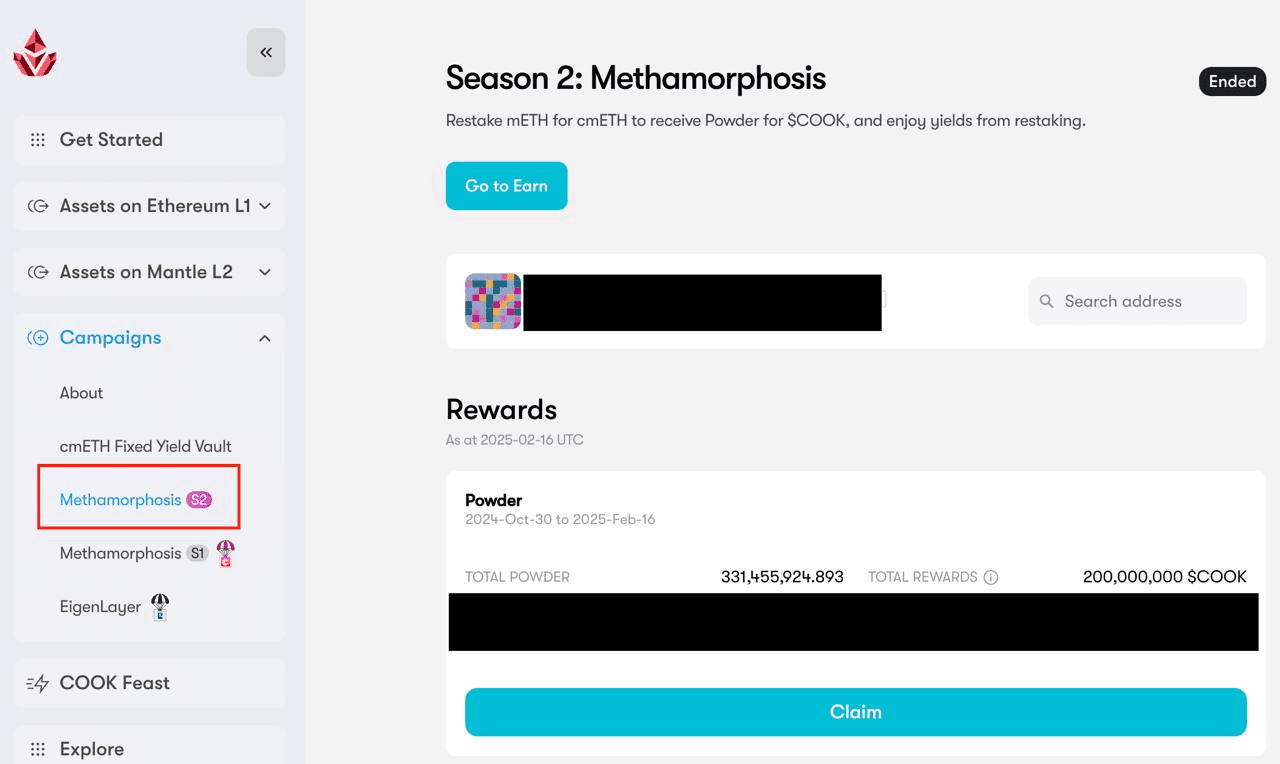The width and height of the screenshot is (1280, 764).
Task: Select the cmETH Fixed Yield Vault entry
Action: (x=146, y=446)
